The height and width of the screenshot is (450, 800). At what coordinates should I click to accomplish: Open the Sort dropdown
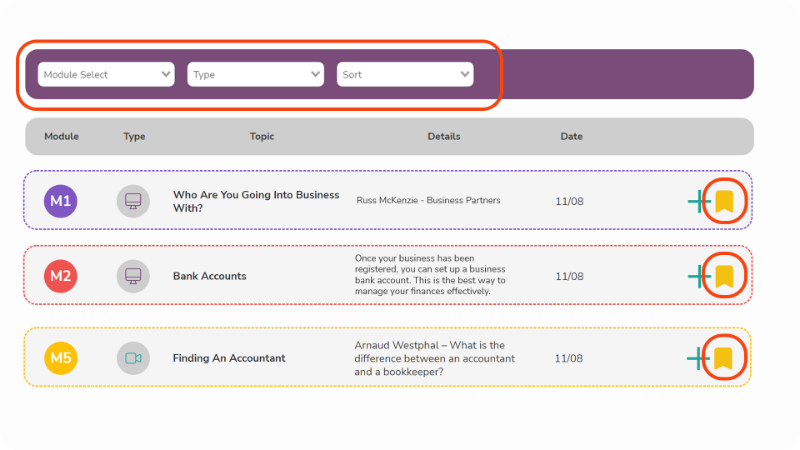[x=405, y=74]
